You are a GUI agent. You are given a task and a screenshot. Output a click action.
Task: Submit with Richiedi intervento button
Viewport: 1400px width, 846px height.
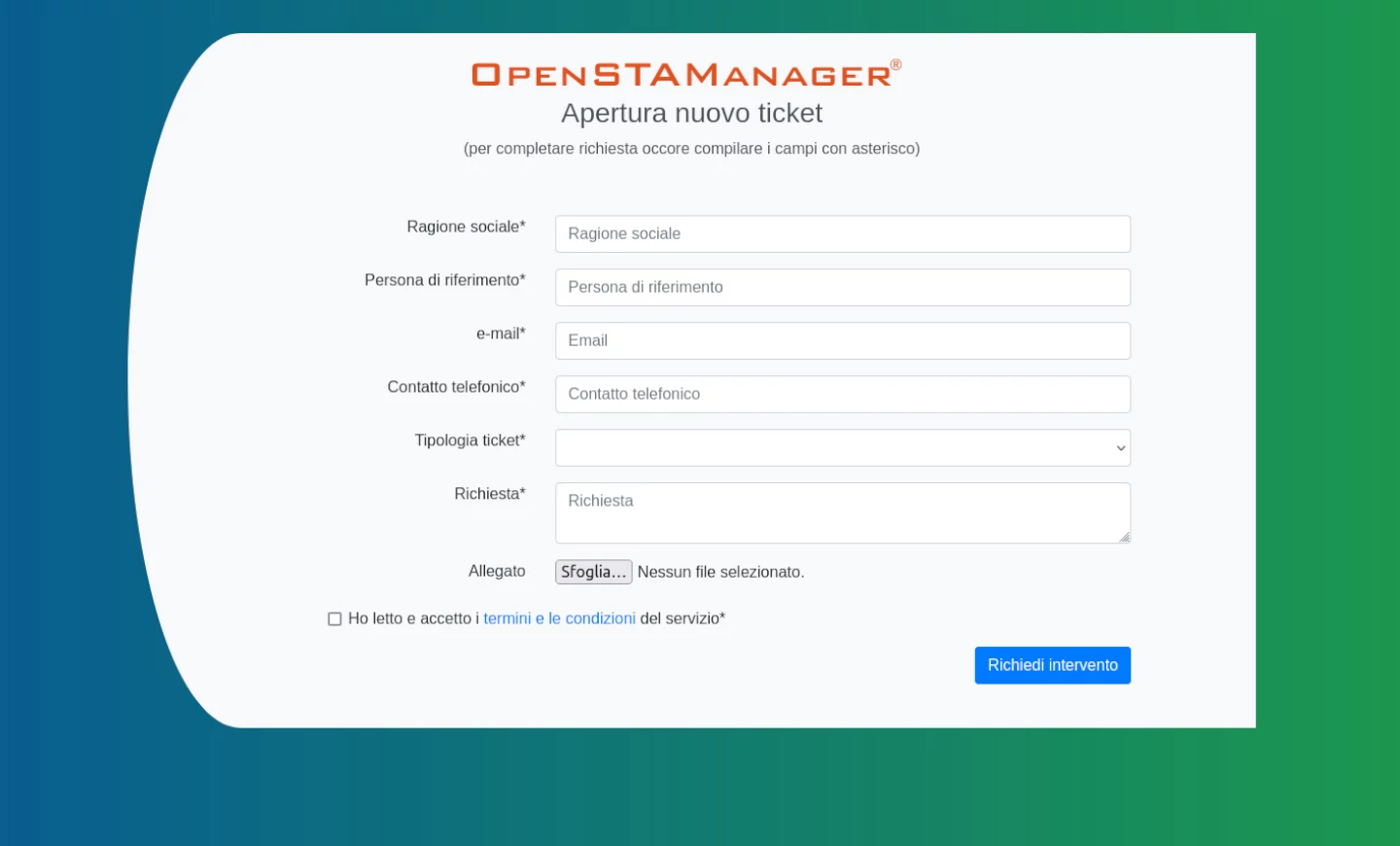pos(1053,665)
